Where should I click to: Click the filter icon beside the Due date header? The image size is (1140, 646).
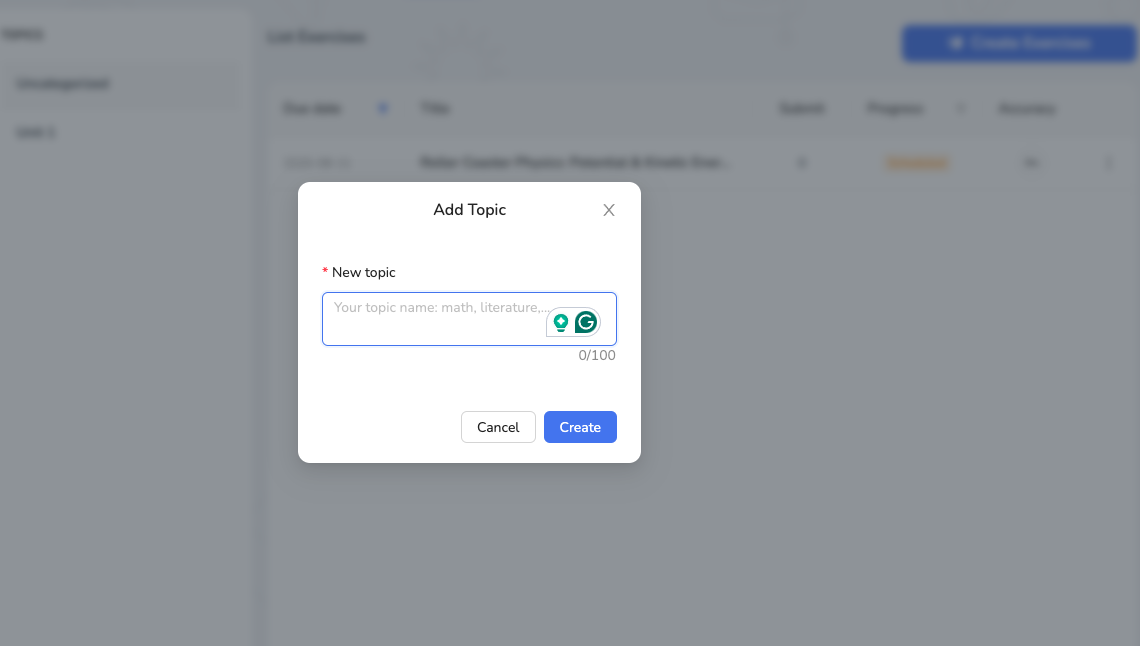pos(382,108)
